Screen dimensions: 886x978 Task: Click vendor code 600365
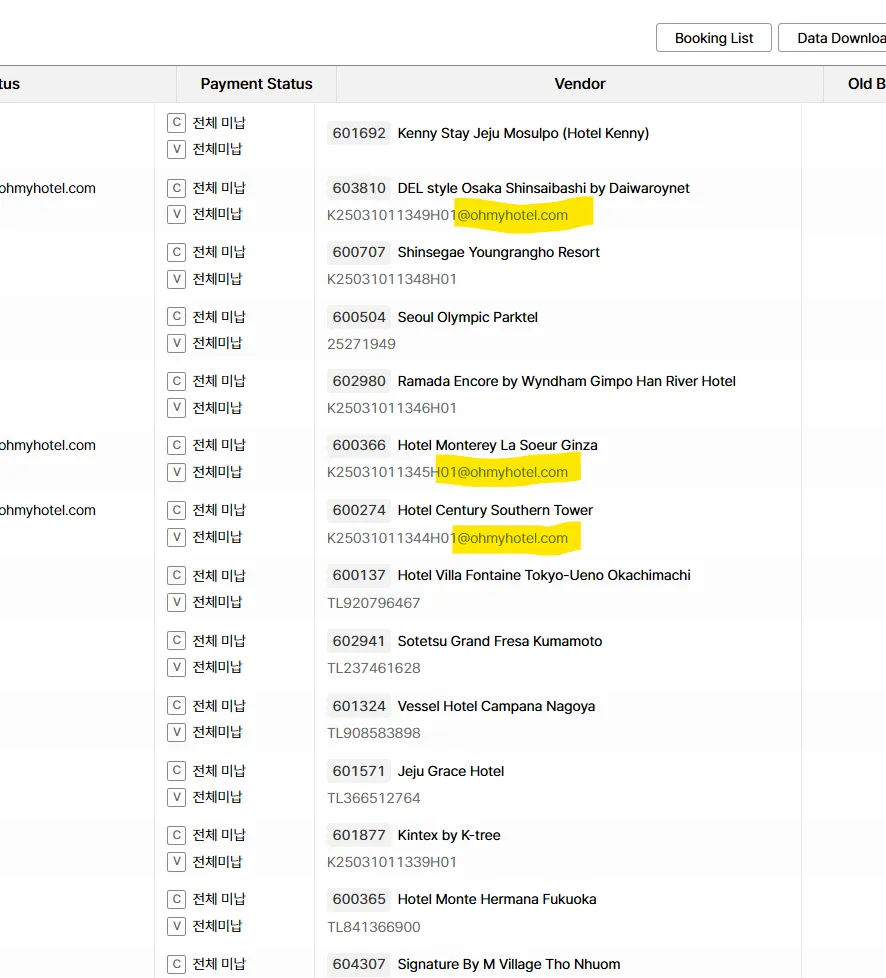(359, 899)
